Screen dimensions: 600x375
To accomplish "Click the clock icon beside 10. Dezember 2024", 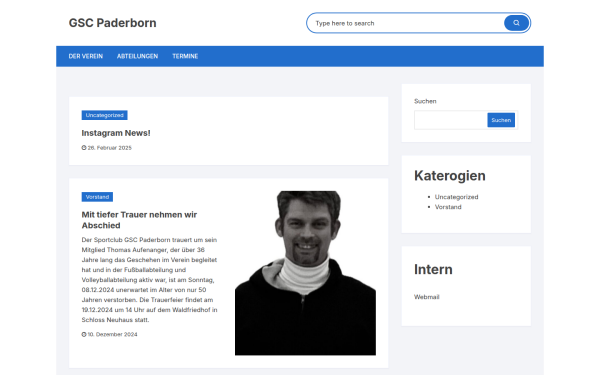I will 84,334.
